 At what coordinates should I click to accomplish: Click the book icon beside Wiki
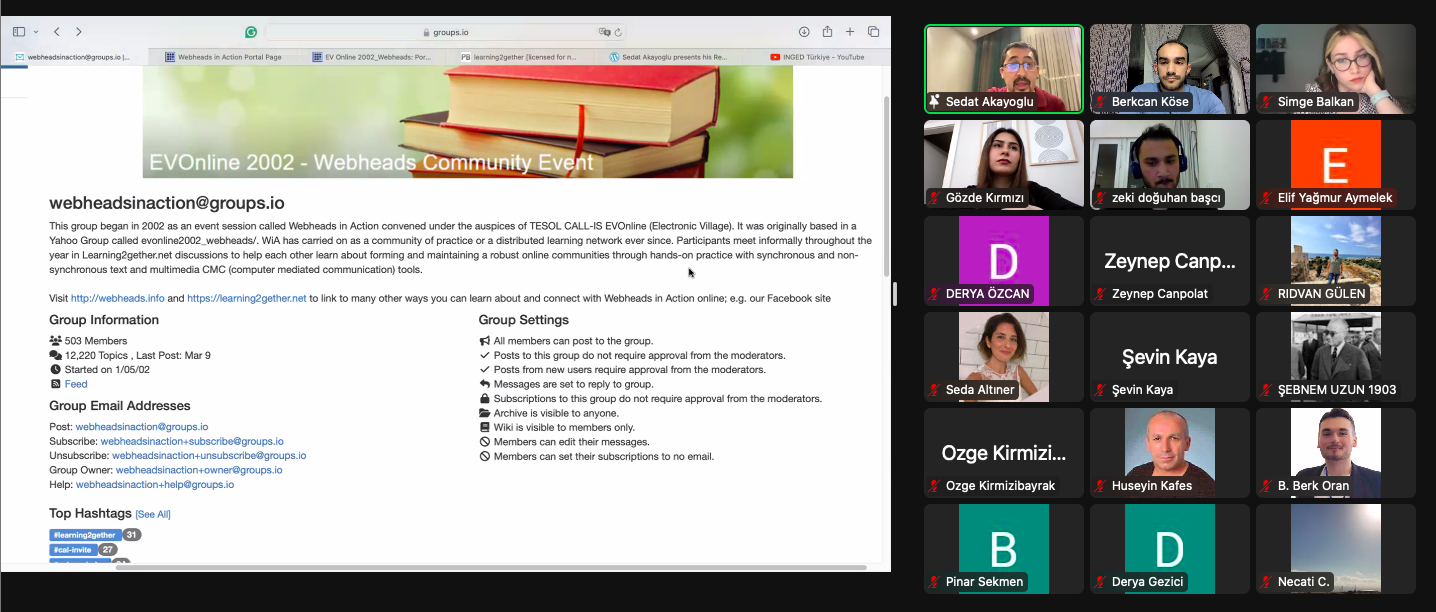pos(485,427)
